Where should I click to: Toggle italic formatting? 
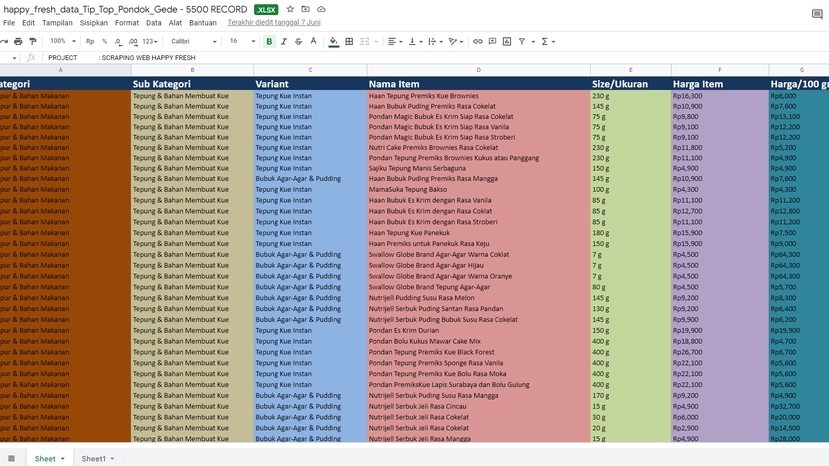pyautogui.click(x=284, y=41)
